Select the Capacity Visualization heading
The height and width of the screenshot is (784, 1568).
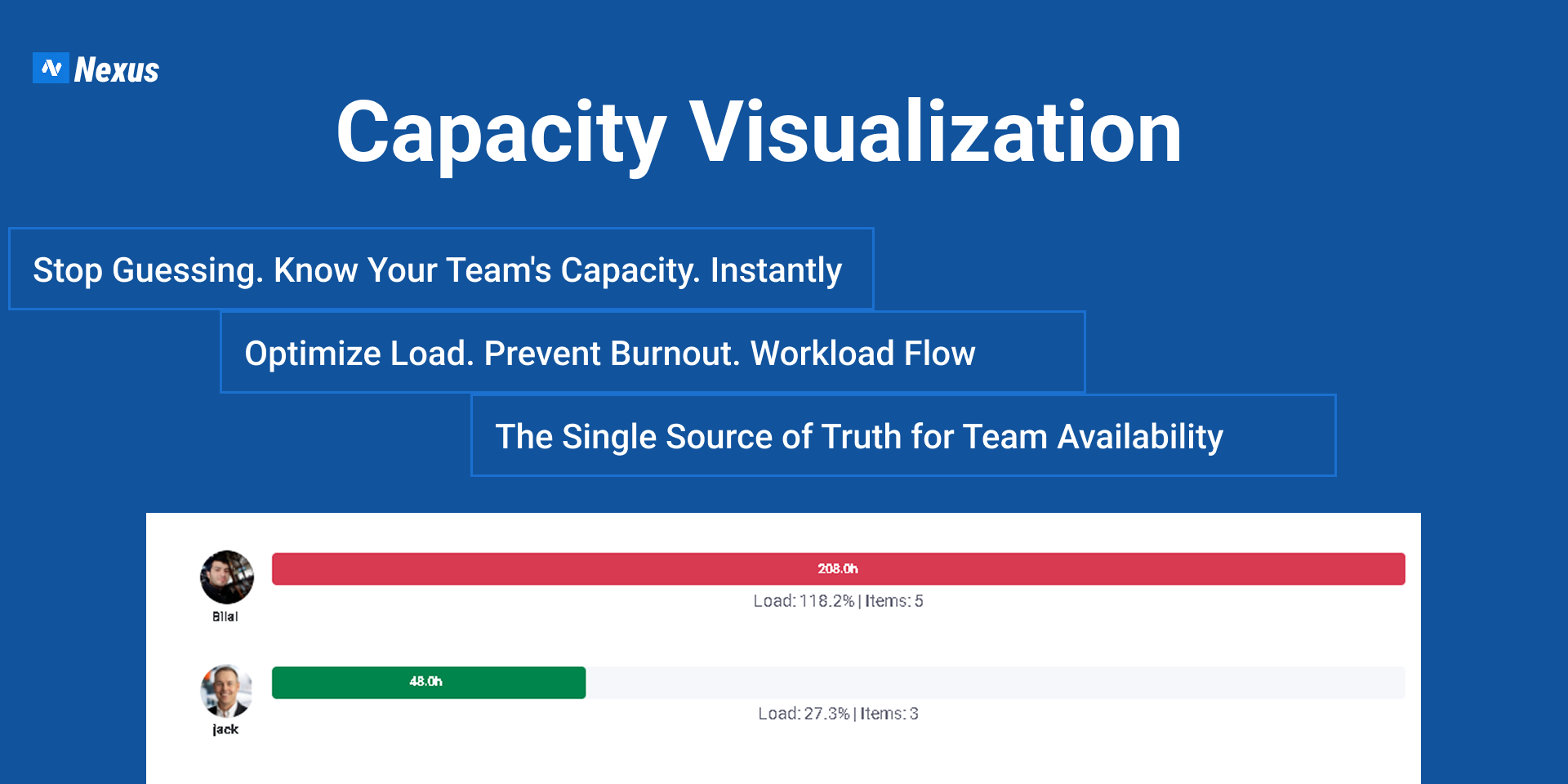point(759,132)
